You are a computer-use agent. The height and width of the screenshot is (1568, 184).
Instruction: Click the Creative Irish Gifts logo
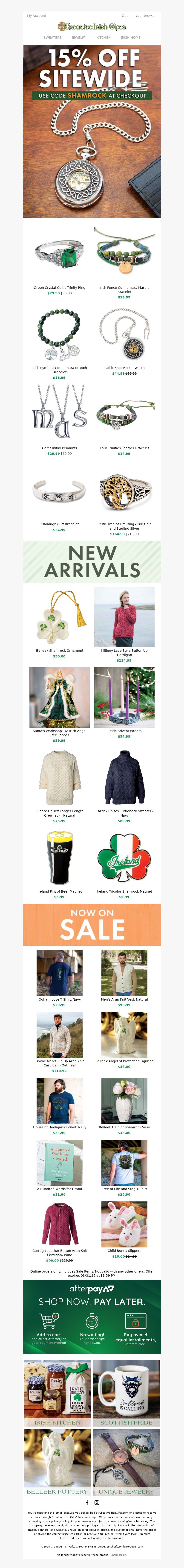click(x=92, y=26)
